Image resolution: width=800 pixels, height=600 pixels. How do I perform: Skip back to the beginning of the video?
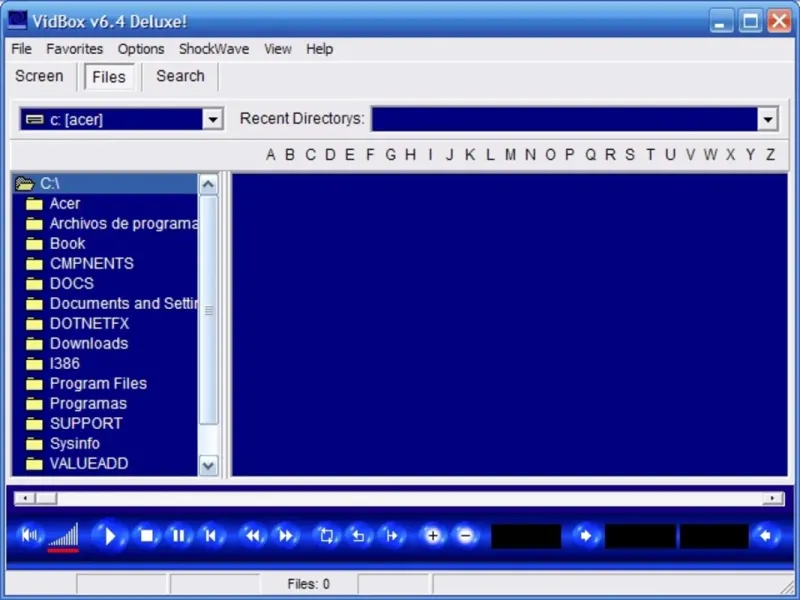pos(211,536)
